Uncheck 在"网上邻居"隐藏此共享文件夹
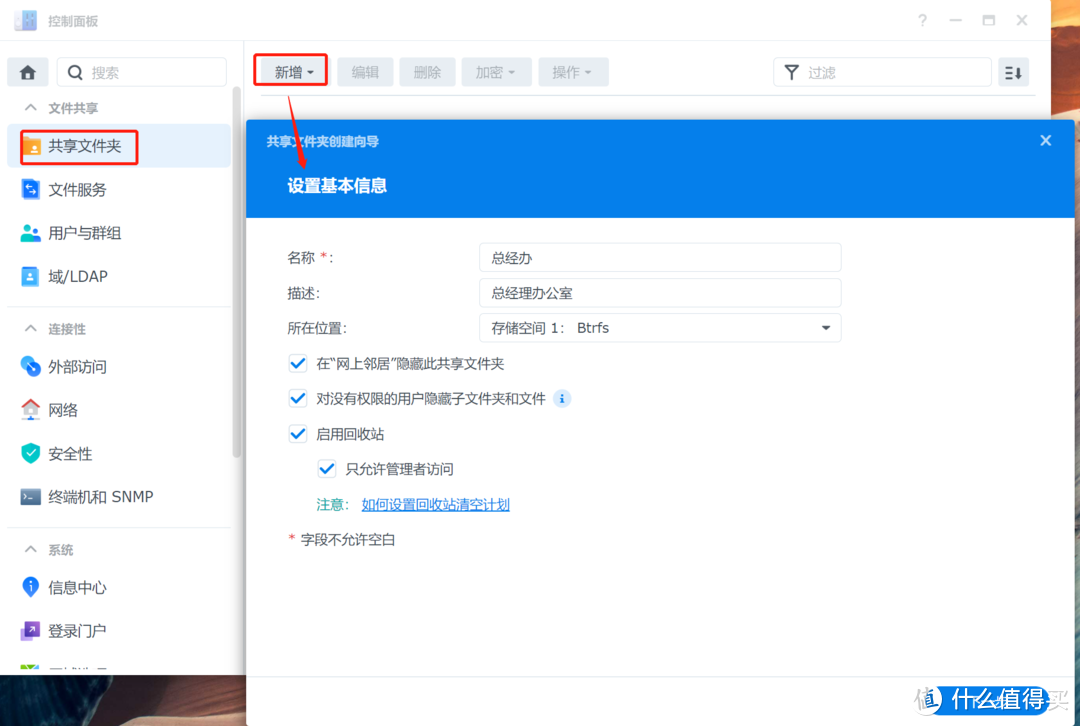1080x726 pixels. coord(297,363)
